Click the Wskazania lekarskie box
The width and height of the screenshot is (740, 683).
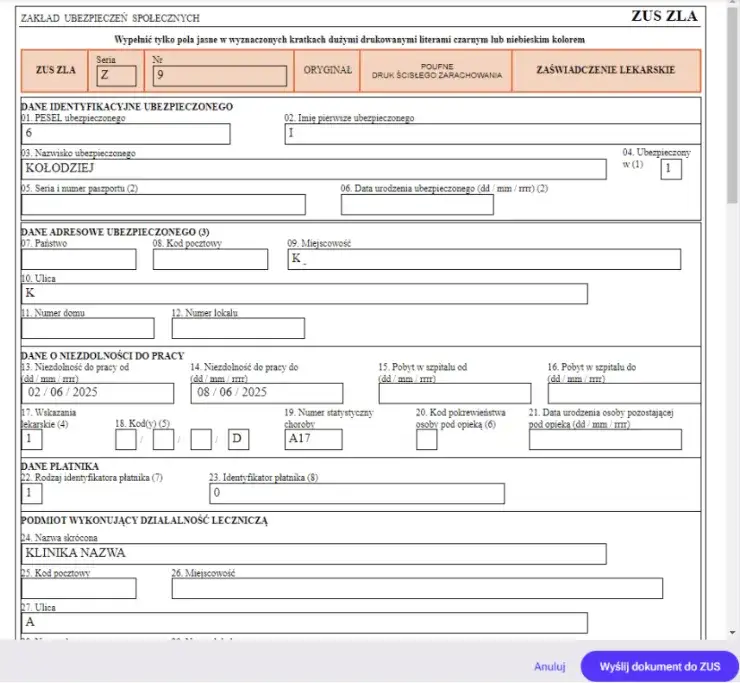[x=32, y=439]
